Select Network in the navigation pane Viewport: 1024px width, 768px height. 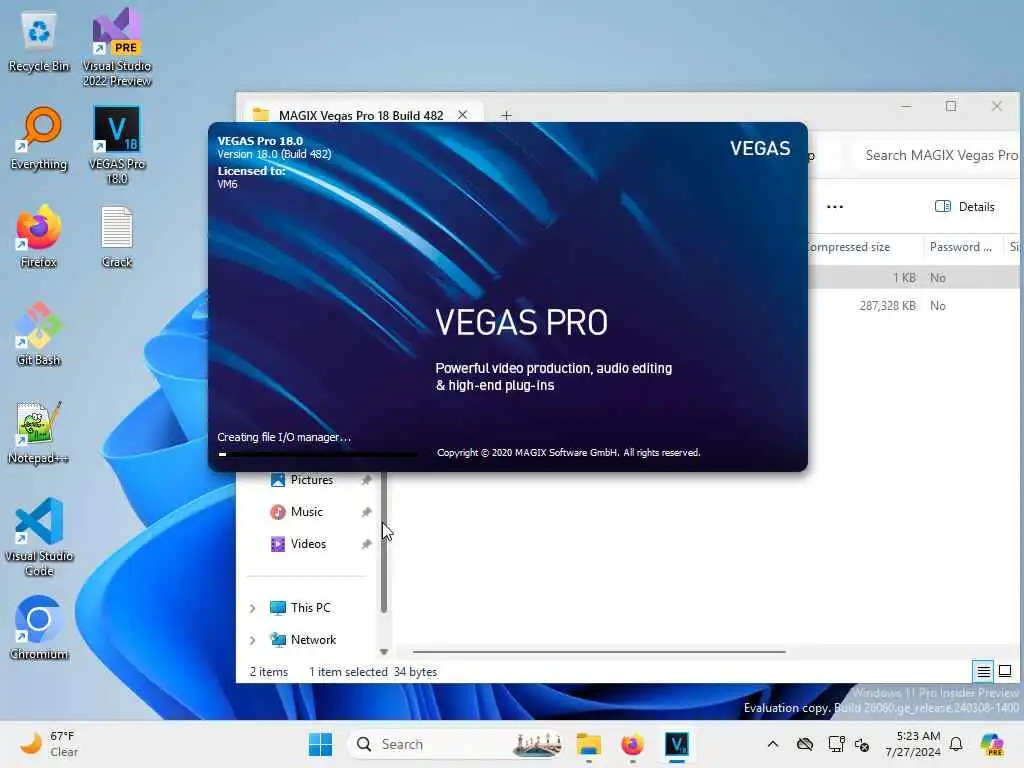[x=313, y=640]
